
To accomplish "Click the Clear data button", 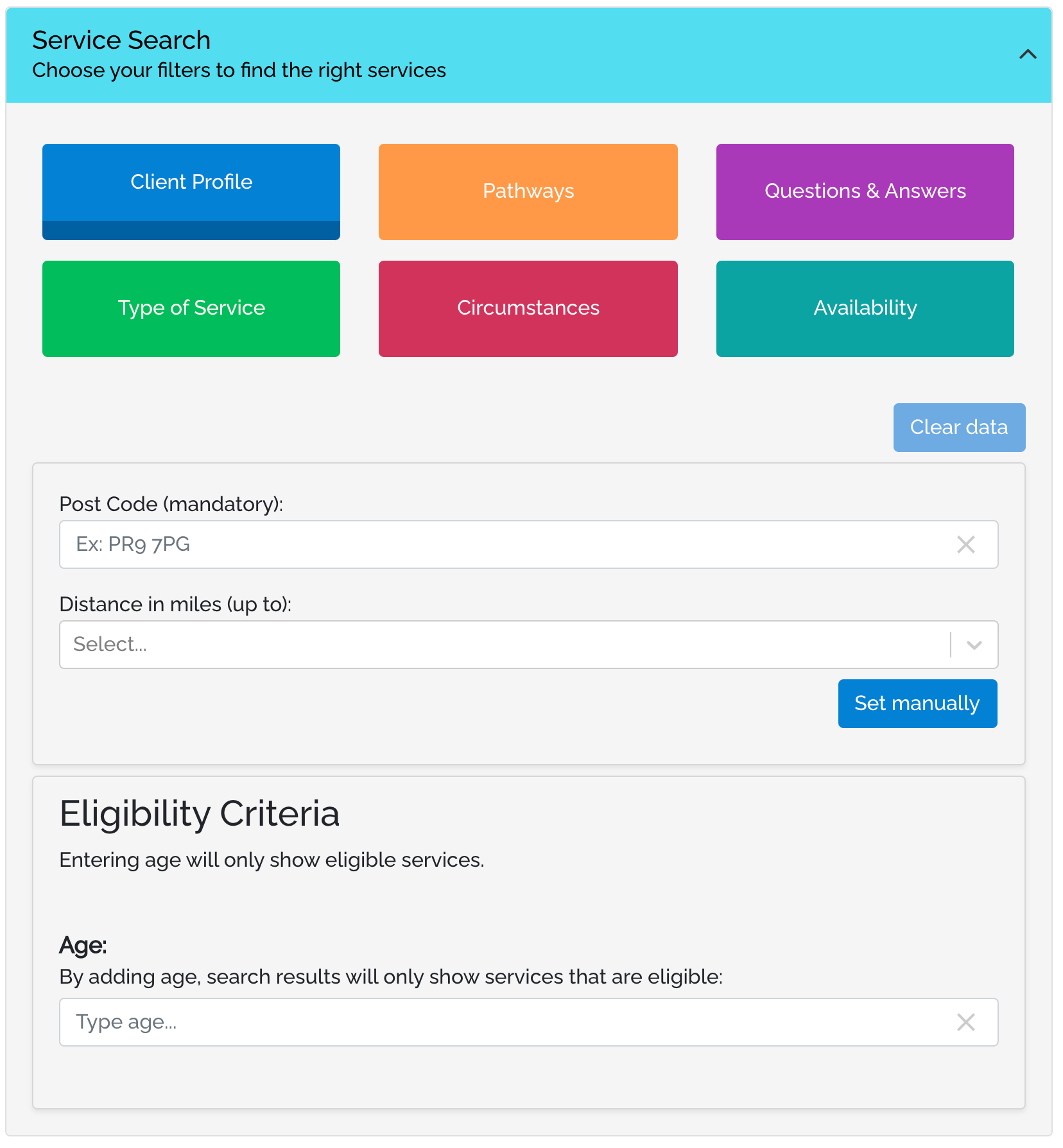I will pos(959,428).
